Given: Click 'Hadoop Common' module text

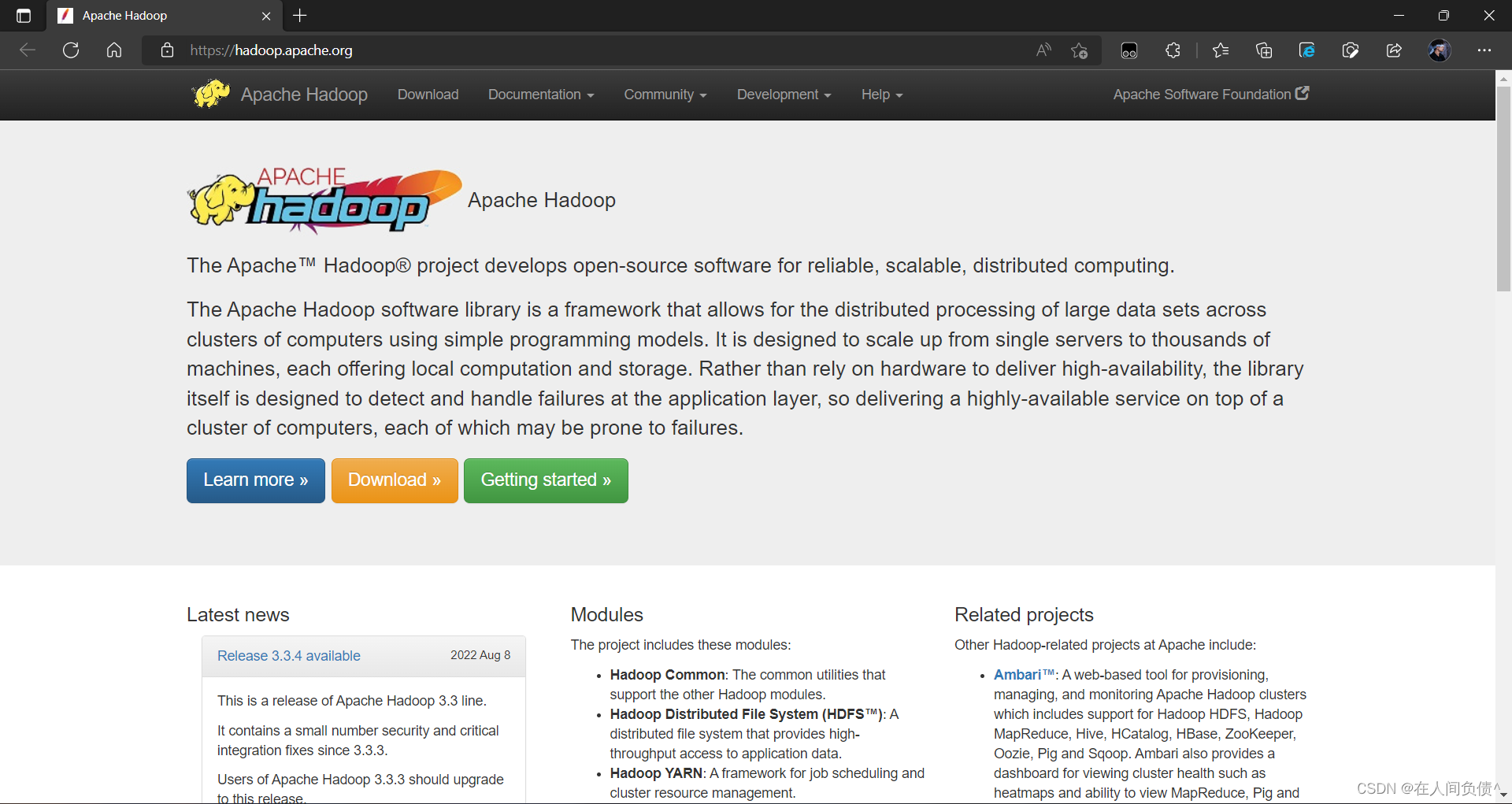Looking at the screenshot, I should 668,675.
